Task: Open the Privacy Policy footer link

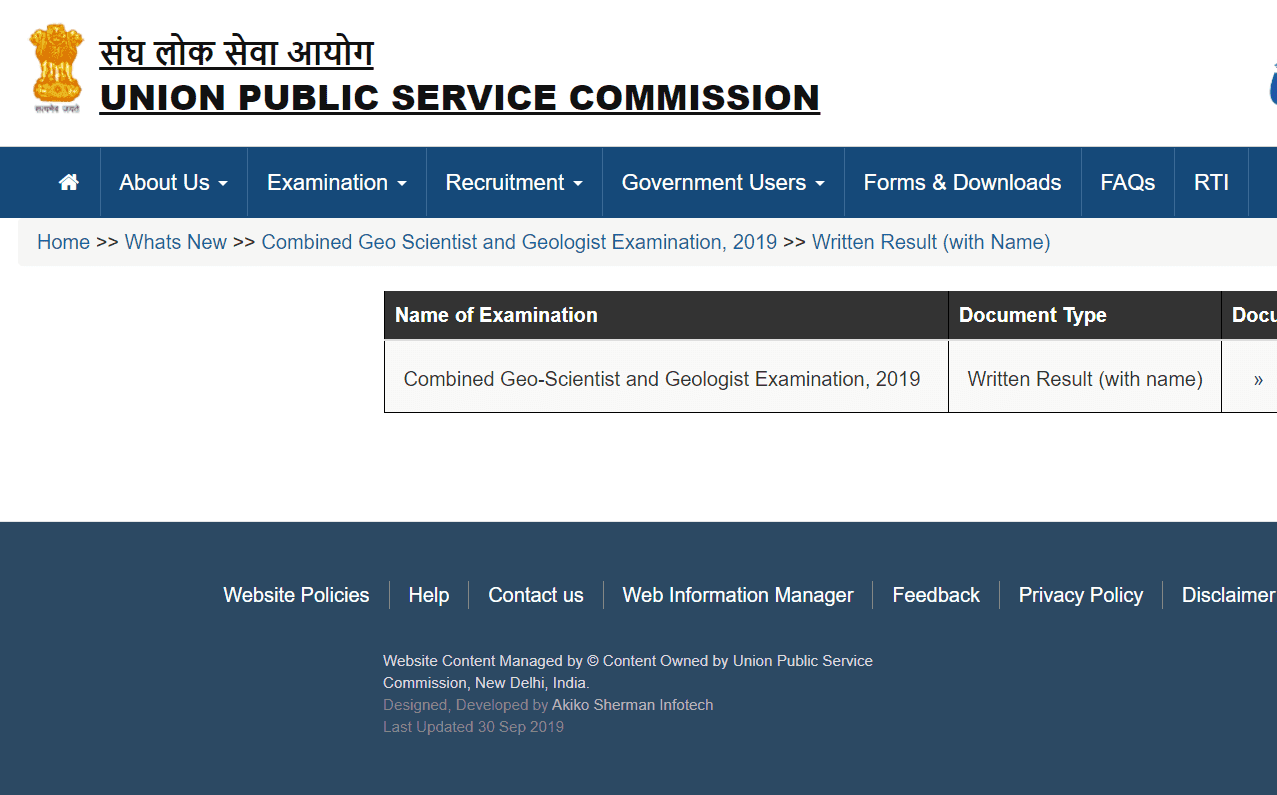Action: click(x=1081, y=595)
